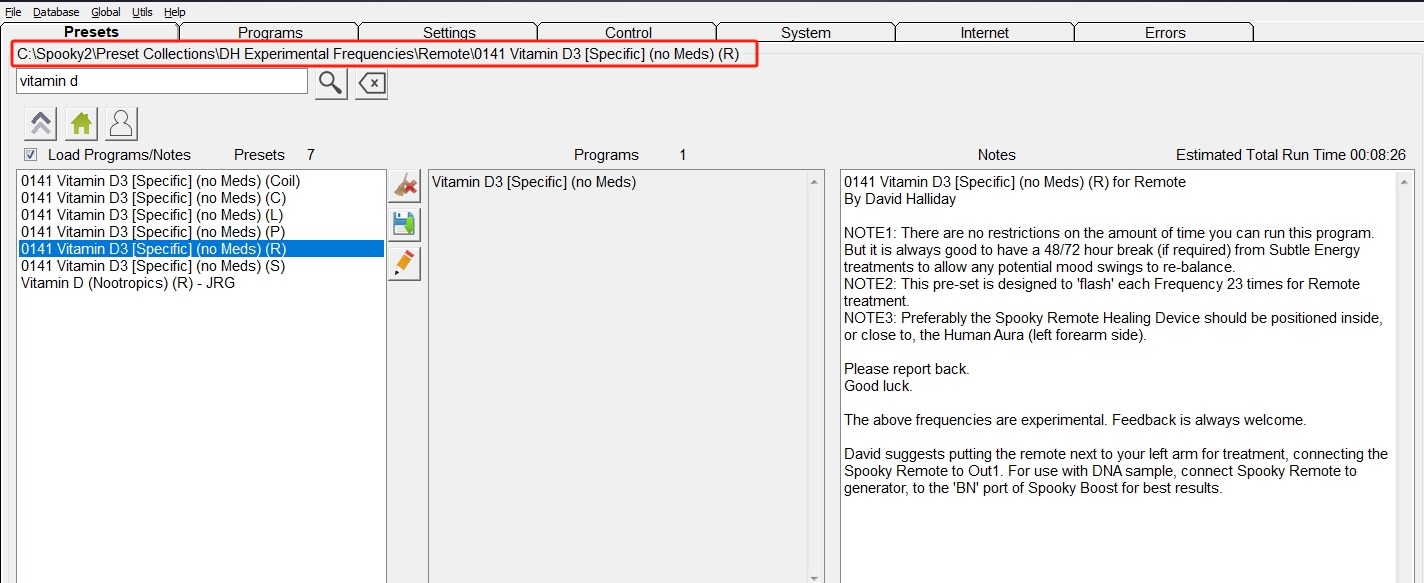1424x583 pixels.
Task: Open the Utils menu
Action: pos(142,12)
